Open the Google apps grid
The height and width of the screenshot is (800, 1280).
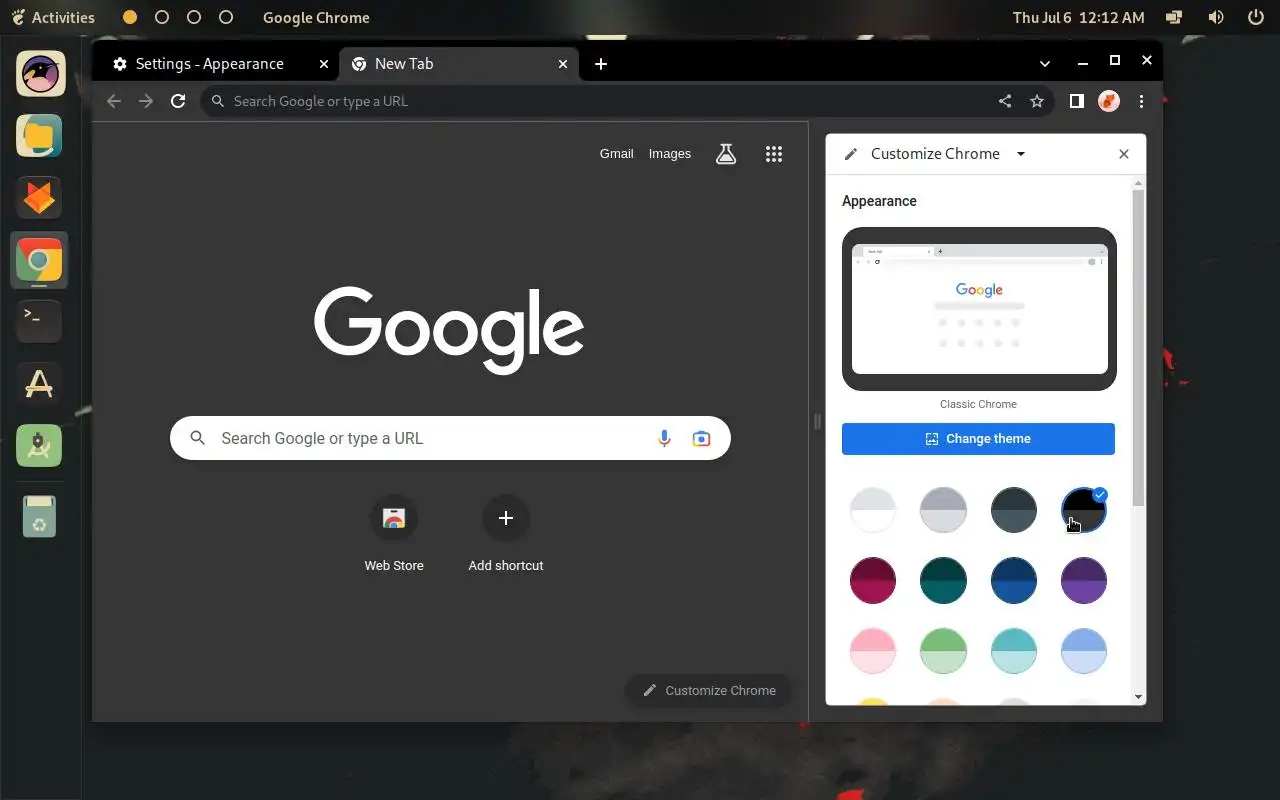774,154
